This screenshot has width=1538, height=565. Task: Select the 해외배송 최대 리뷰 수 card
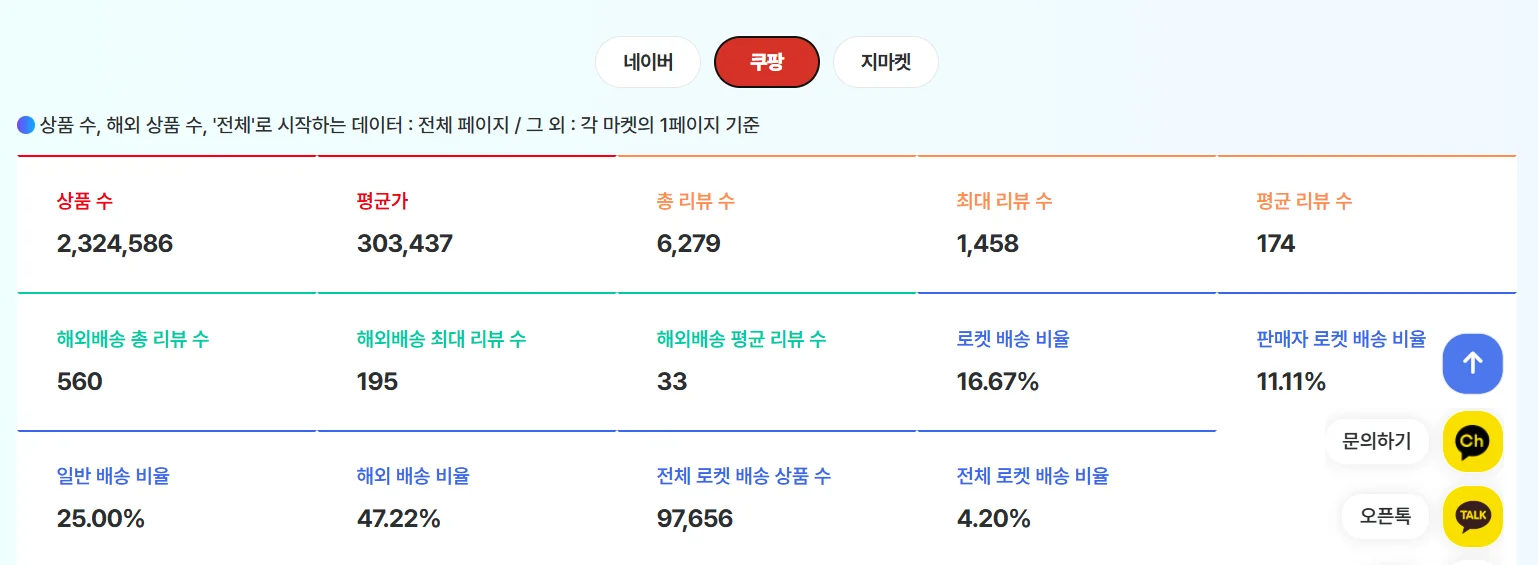(x=466, y=361)
